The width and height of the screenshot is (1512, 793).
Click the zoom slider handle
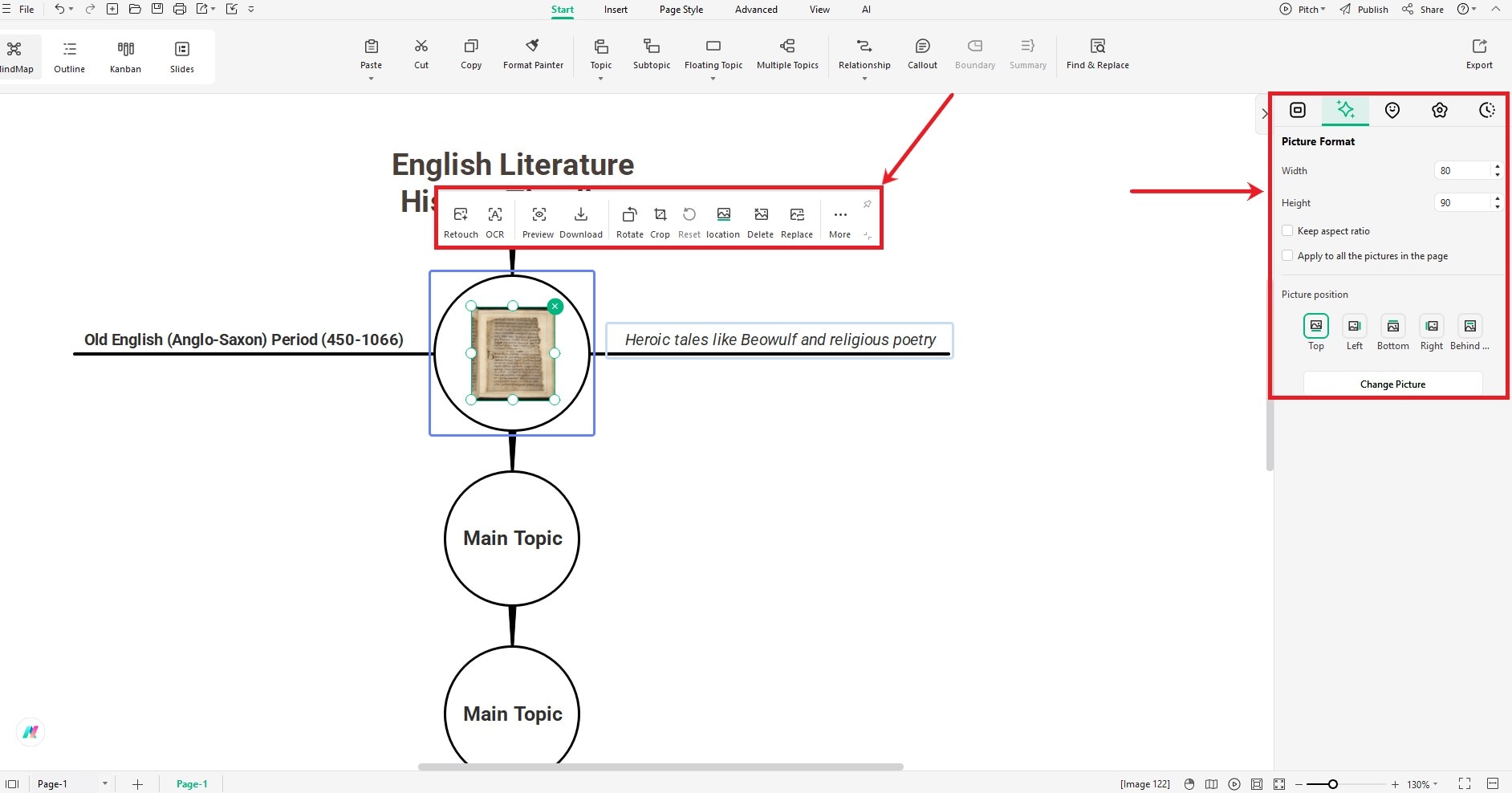(1333, 784)
